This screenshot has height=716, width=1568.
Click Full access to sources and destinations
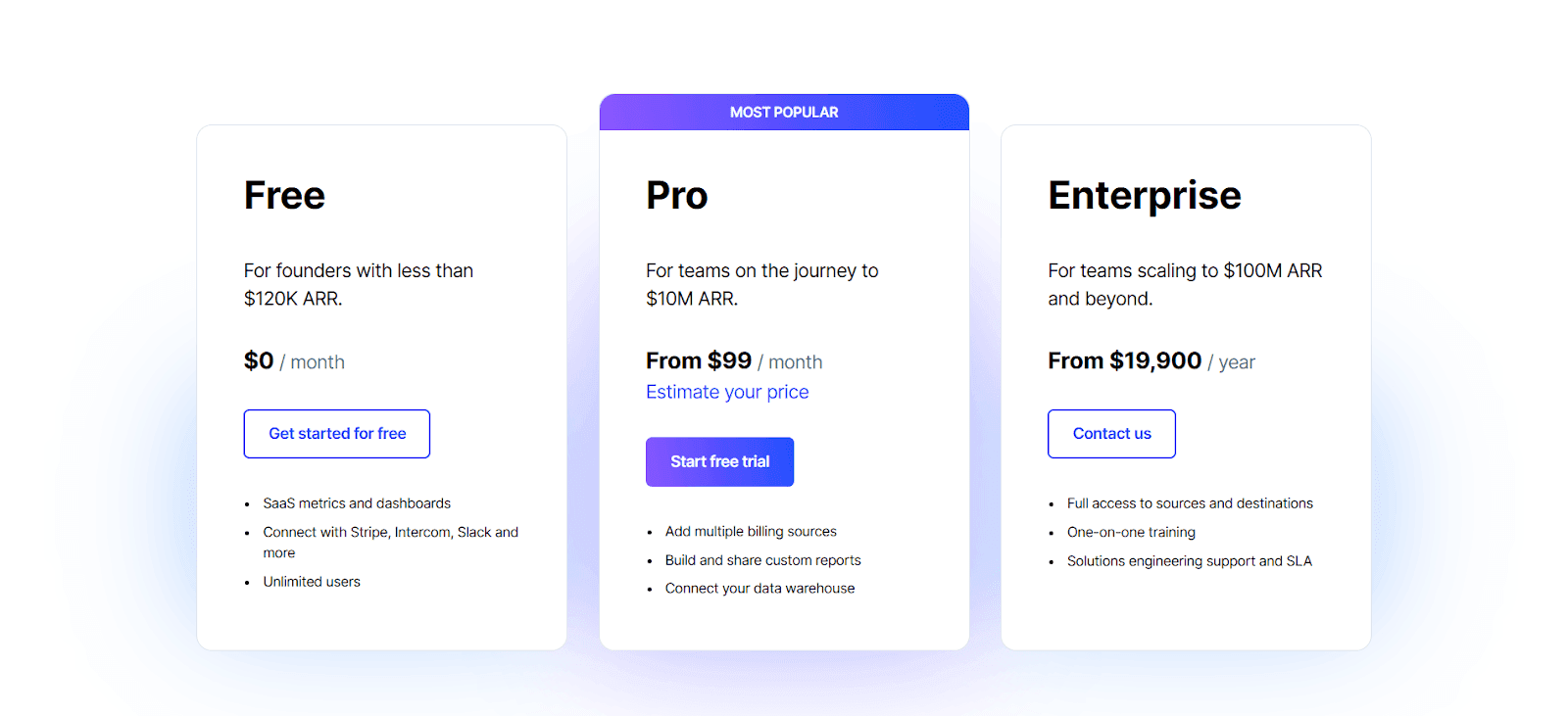point(1190,502)
